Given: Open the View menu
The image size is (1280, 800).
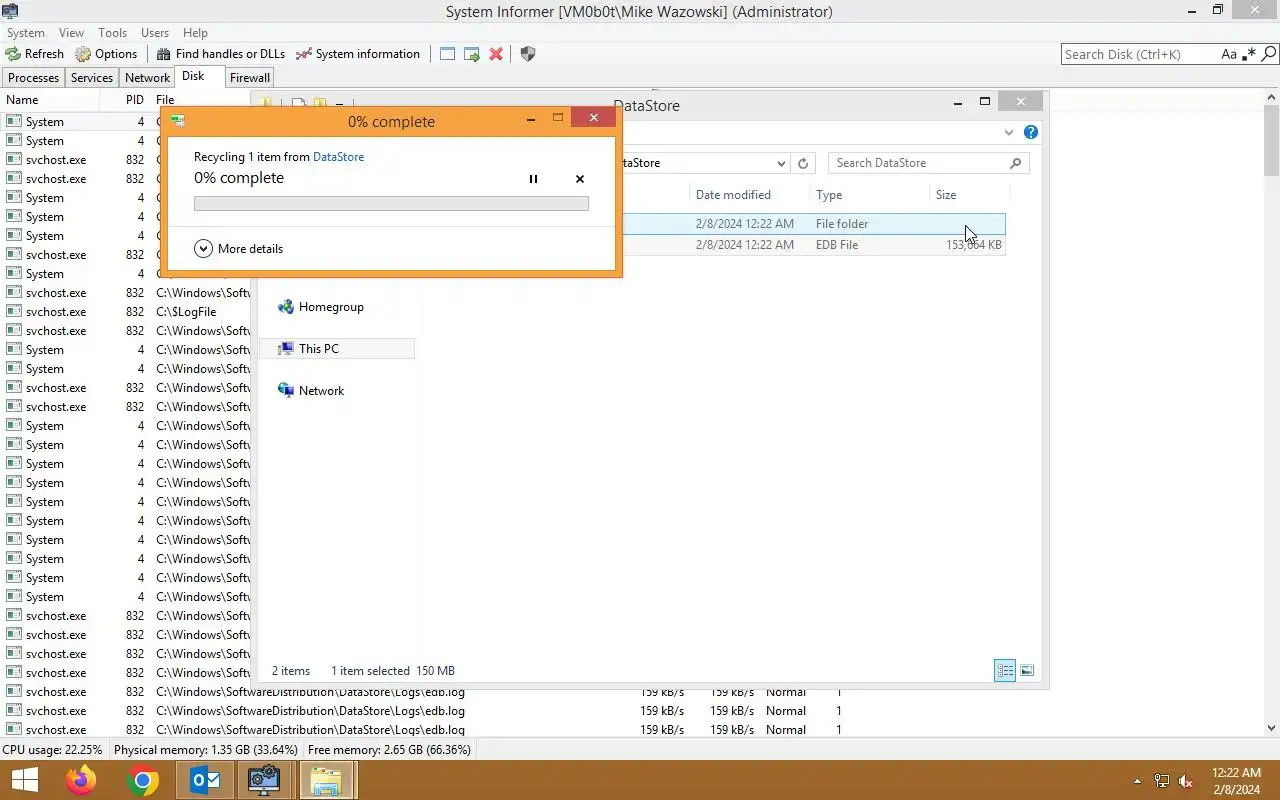Looking at the screenshot, I should 71,33.
